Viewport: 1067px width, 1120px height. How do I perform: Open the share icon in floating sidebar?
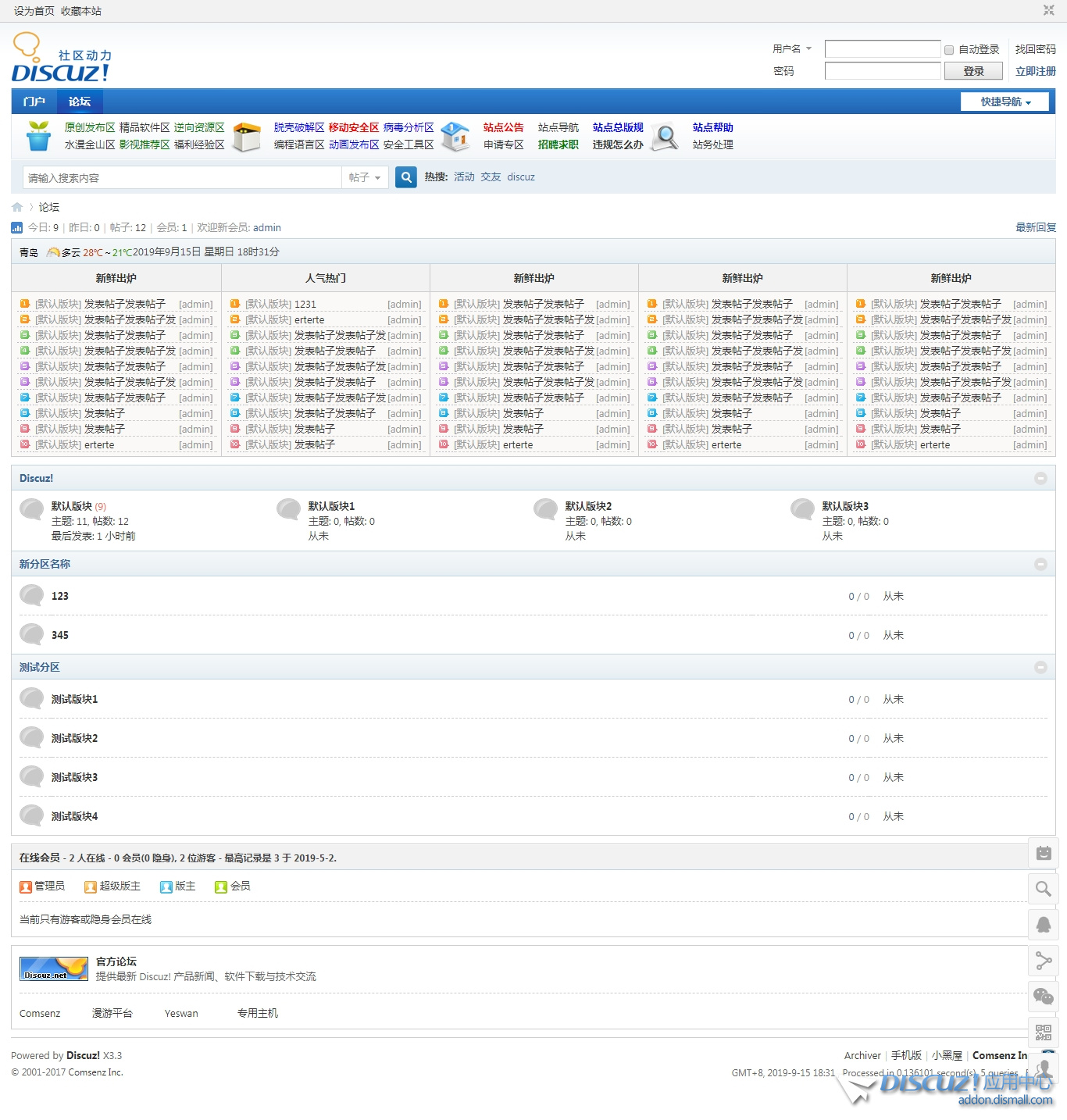coord(1043,961)
